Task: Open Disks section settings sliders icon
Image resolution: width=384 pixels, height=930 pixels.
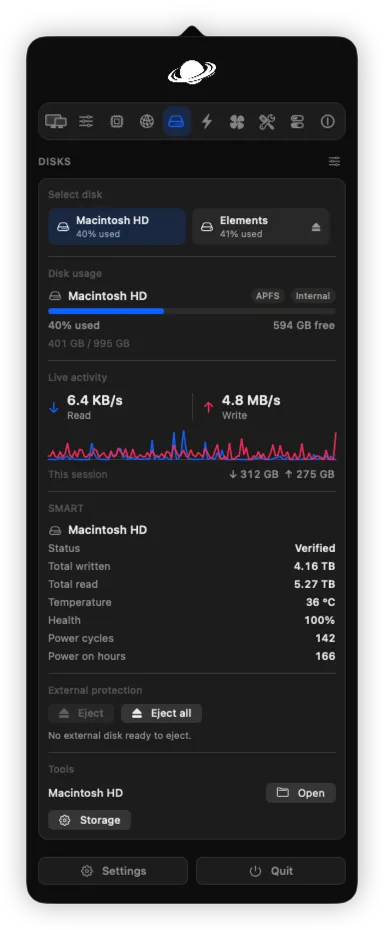Action: pos(335,161)
